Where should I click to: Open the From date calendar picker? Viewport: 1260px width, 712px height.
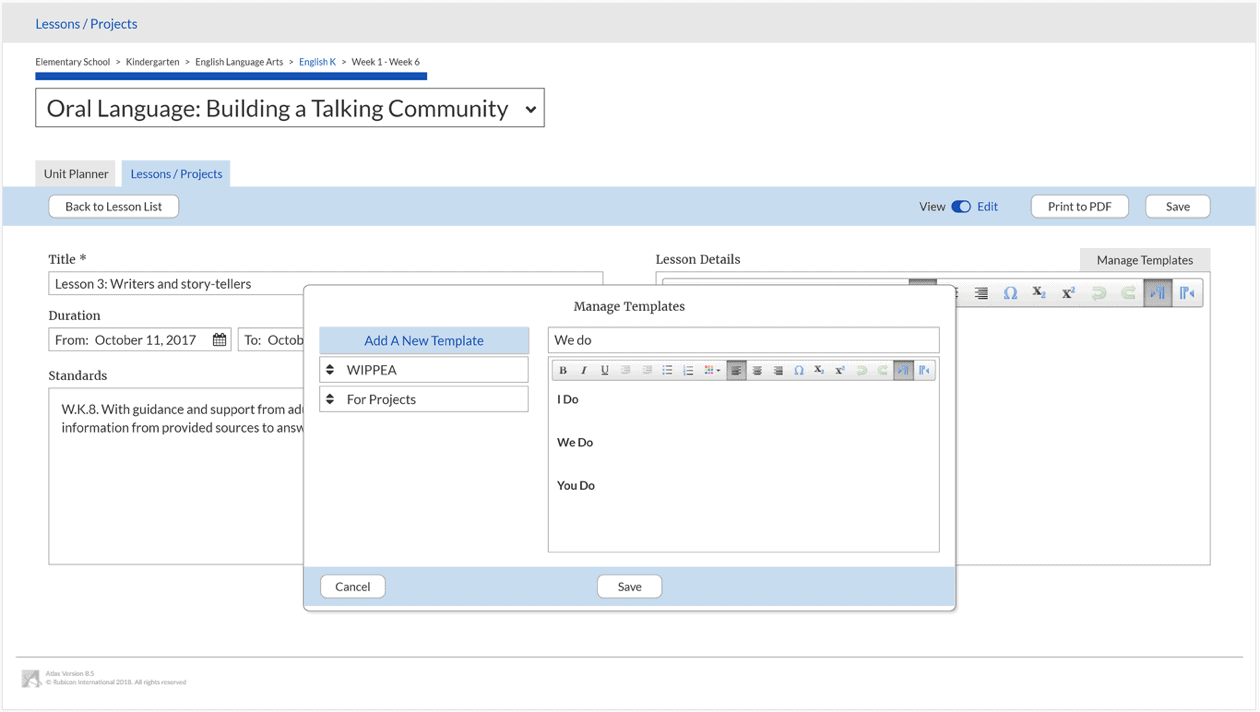[x=219, y=340]
